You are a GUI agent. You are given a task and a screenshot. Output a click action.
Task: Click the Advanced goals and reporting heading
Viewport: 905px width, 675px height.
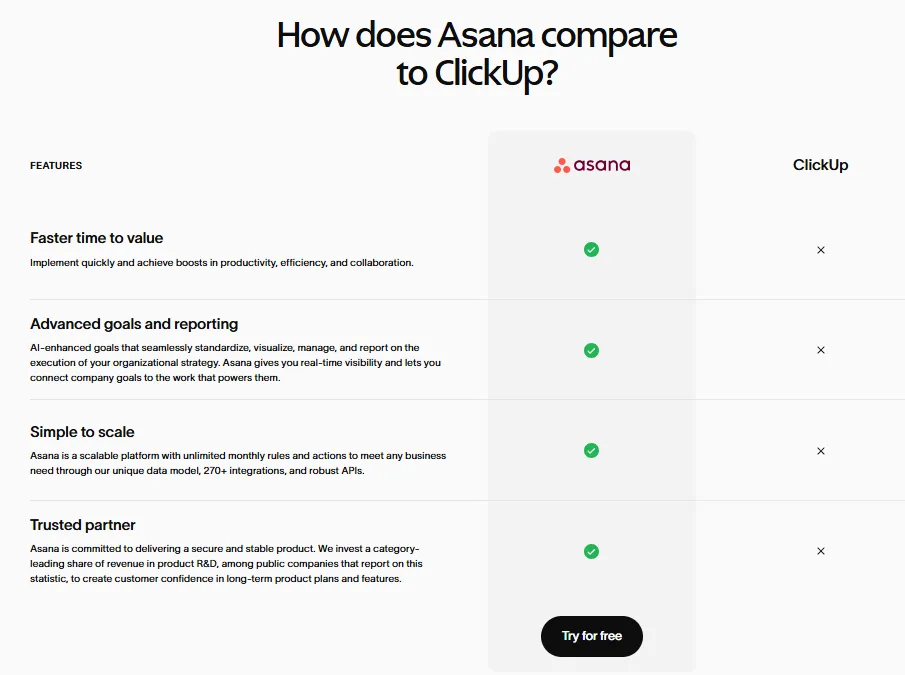point(133,324)
